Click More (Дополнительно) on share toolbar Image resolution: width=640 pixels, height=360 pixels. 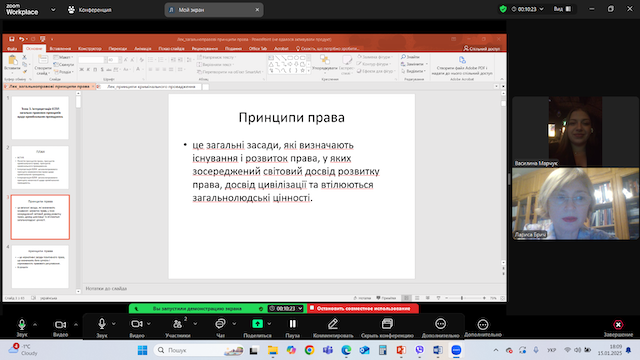pos(440,324)
